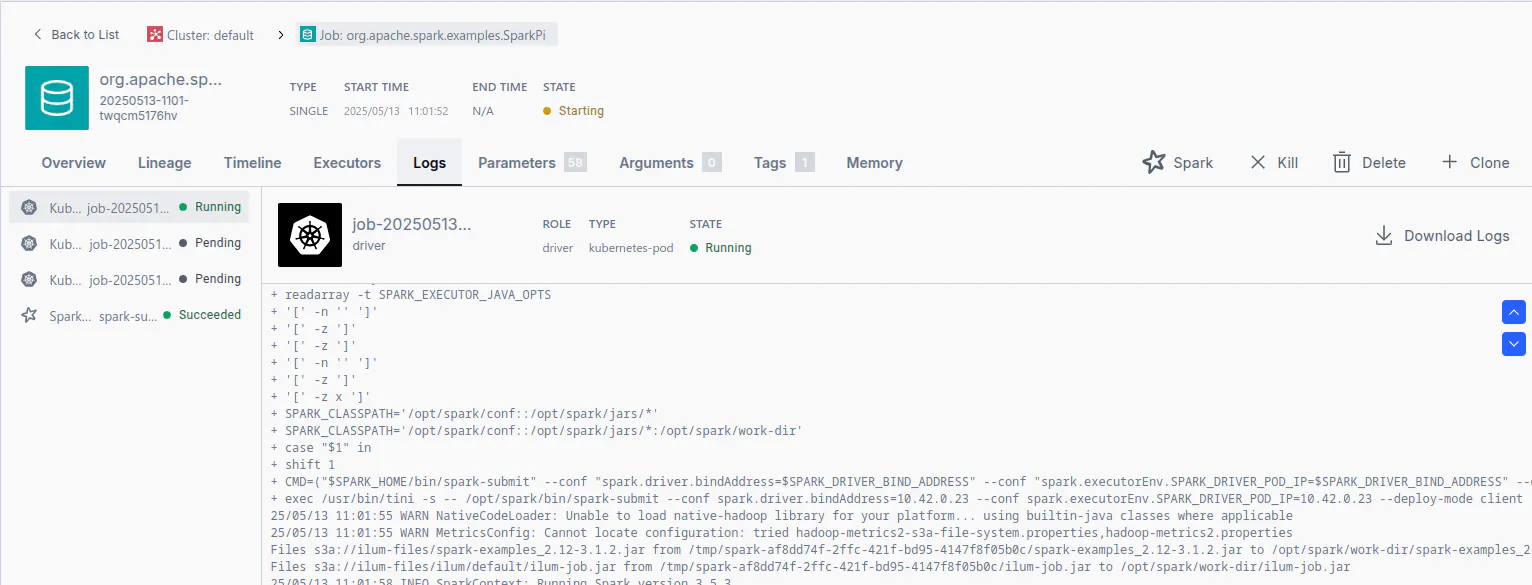Open the Executors tab

tap(347, 163)
